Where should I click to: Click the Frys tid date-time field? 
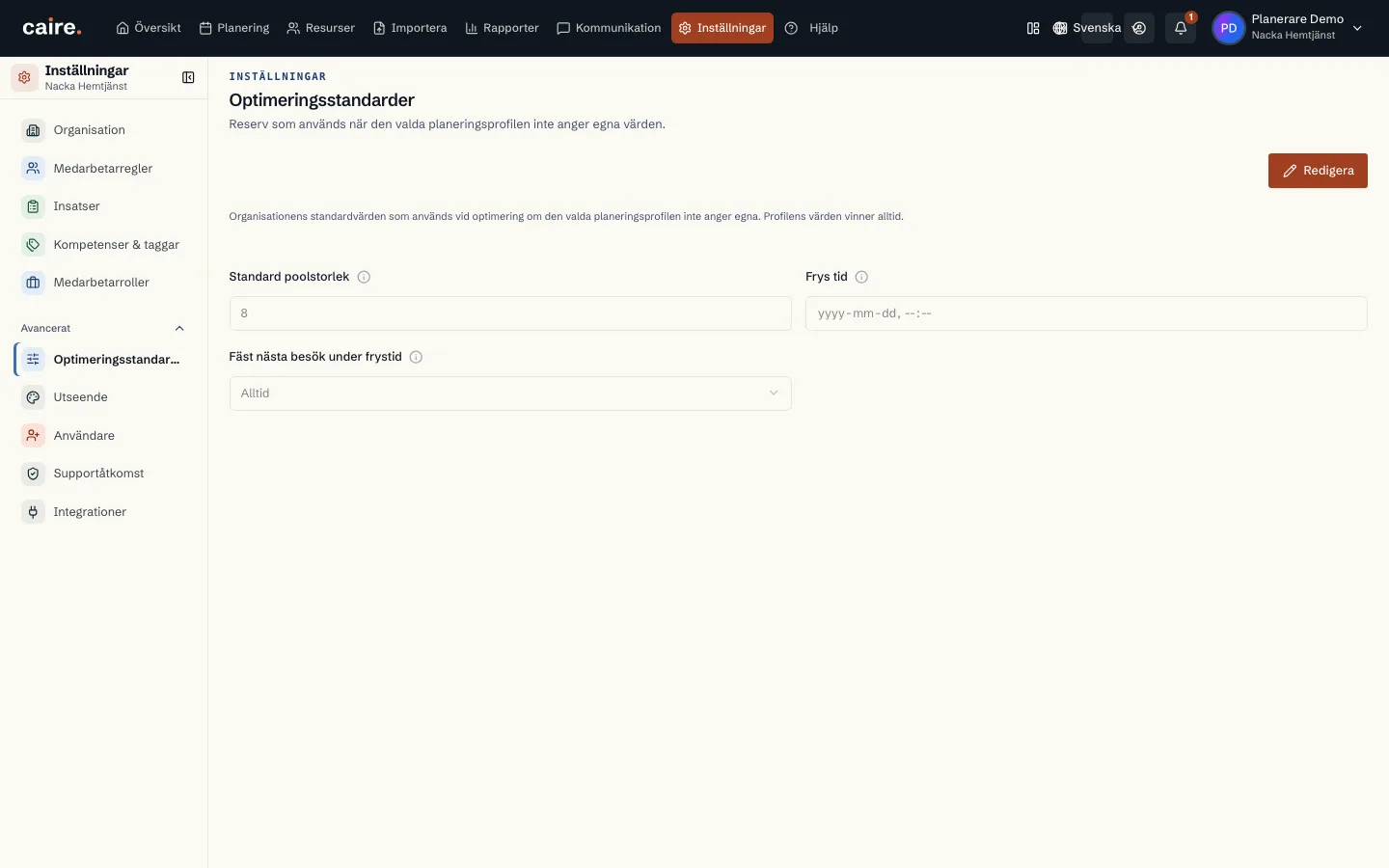(1086, 313)
